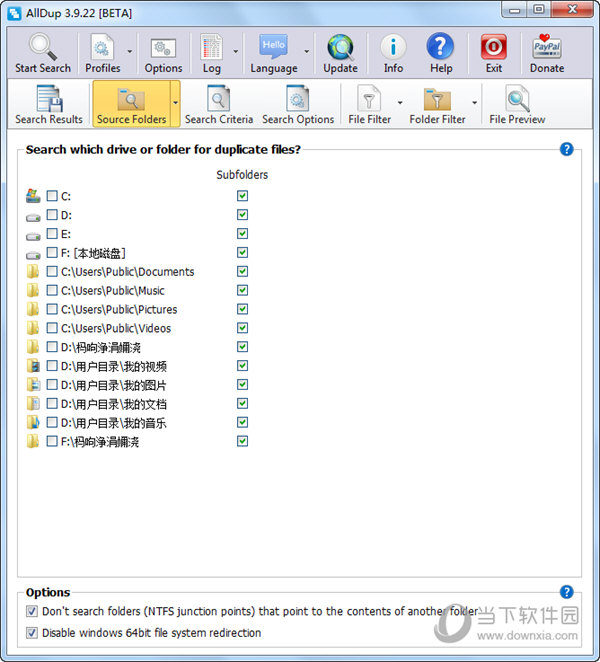Select the C:\Users\Public\Pictures path text
Image resolution: width=600 pixels, height=662 pixels.
pos(119,309)
